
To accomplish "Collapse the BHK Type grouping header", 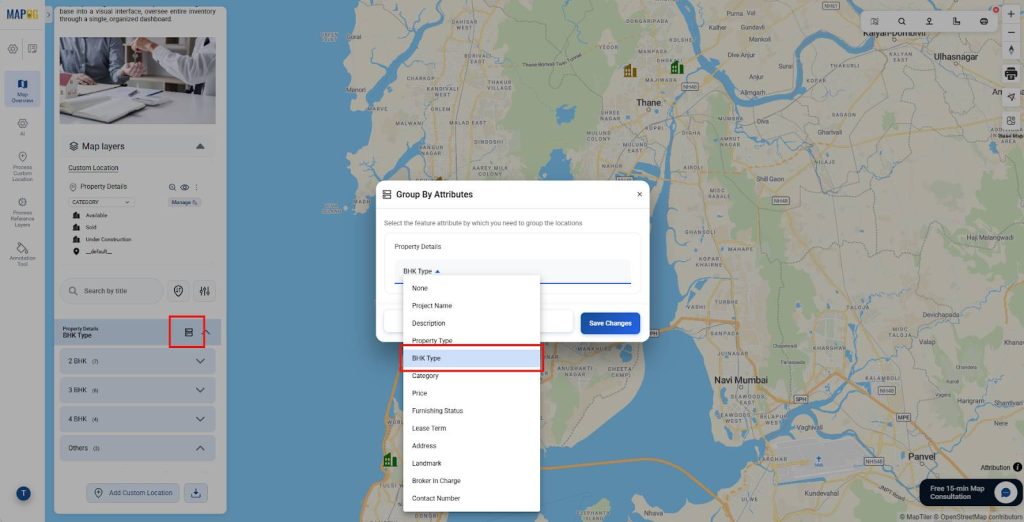I will click(x=207, y=333).
